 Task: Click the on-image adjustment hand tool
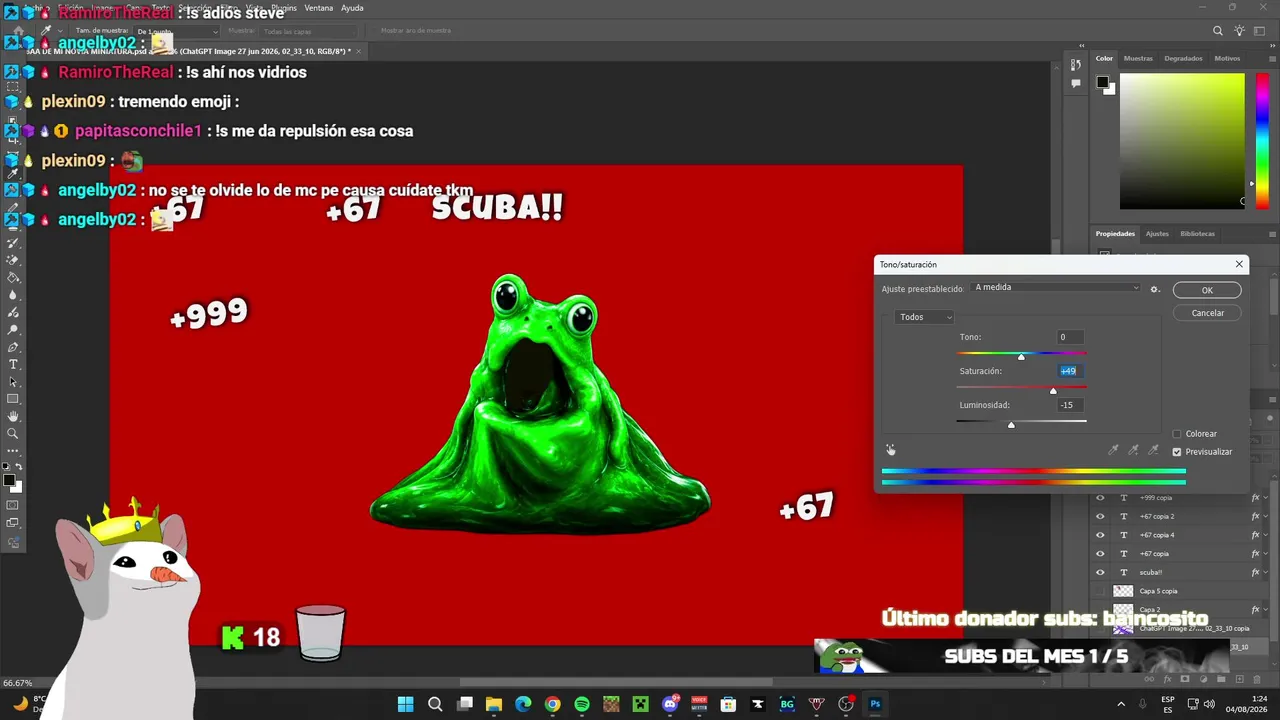(891, 450)
